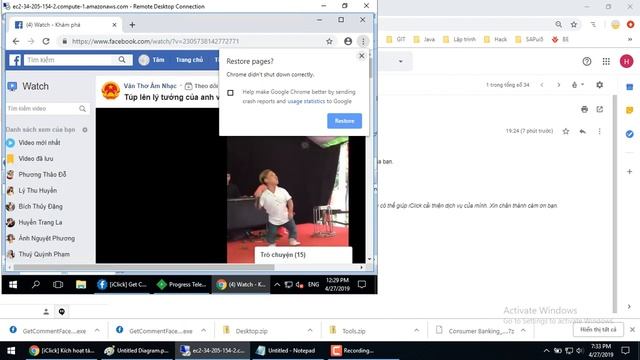640x360 pixels.
Task: Open the Lập trình bookmark folder
Action: 460,40
